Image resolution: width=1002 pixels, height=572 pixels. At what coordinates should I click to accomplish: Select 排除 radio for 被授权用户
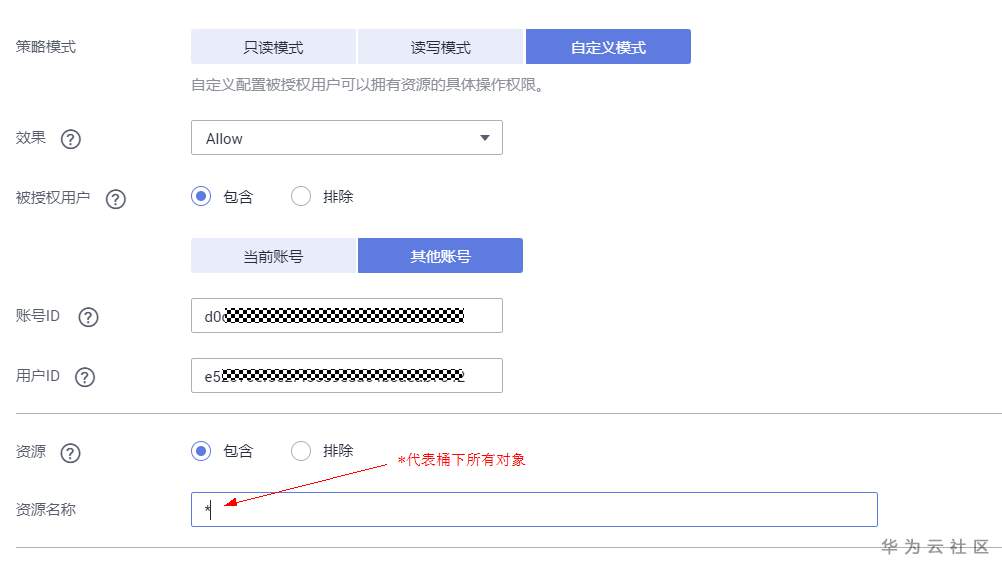coord(300,196)
